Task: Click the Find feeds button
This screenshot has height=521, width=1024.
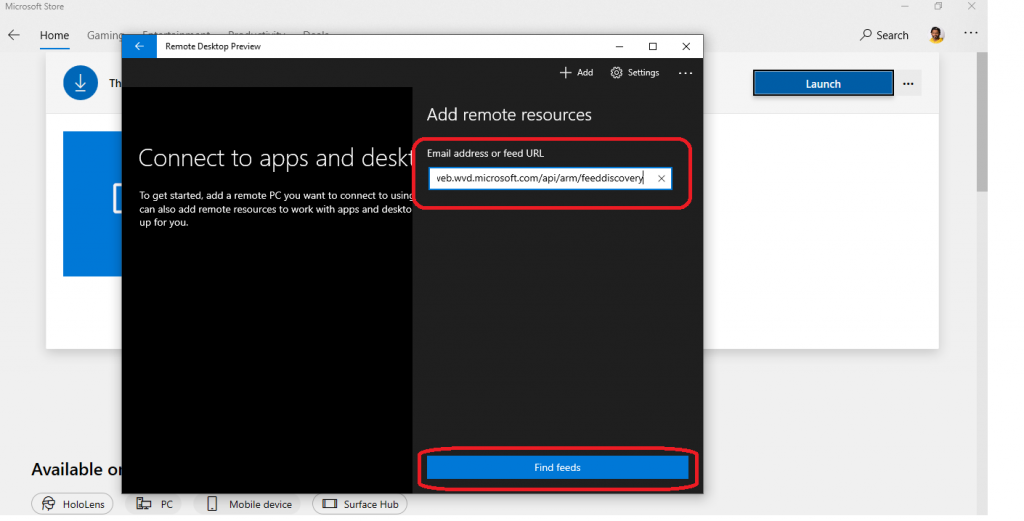Action: (x=557, y=467)
